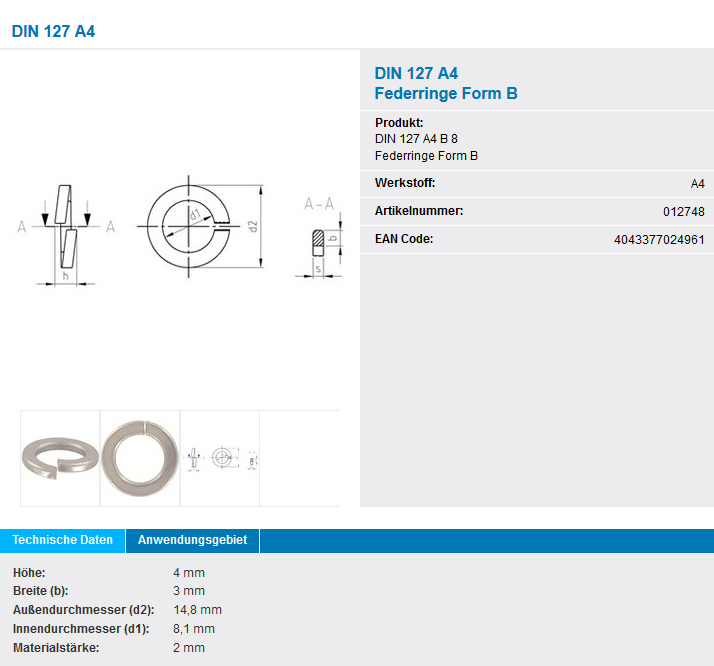Select the Artikelnummer value 012748
Image resolution: width=714 pixels, height=666 pixels.
pos(683,212)
